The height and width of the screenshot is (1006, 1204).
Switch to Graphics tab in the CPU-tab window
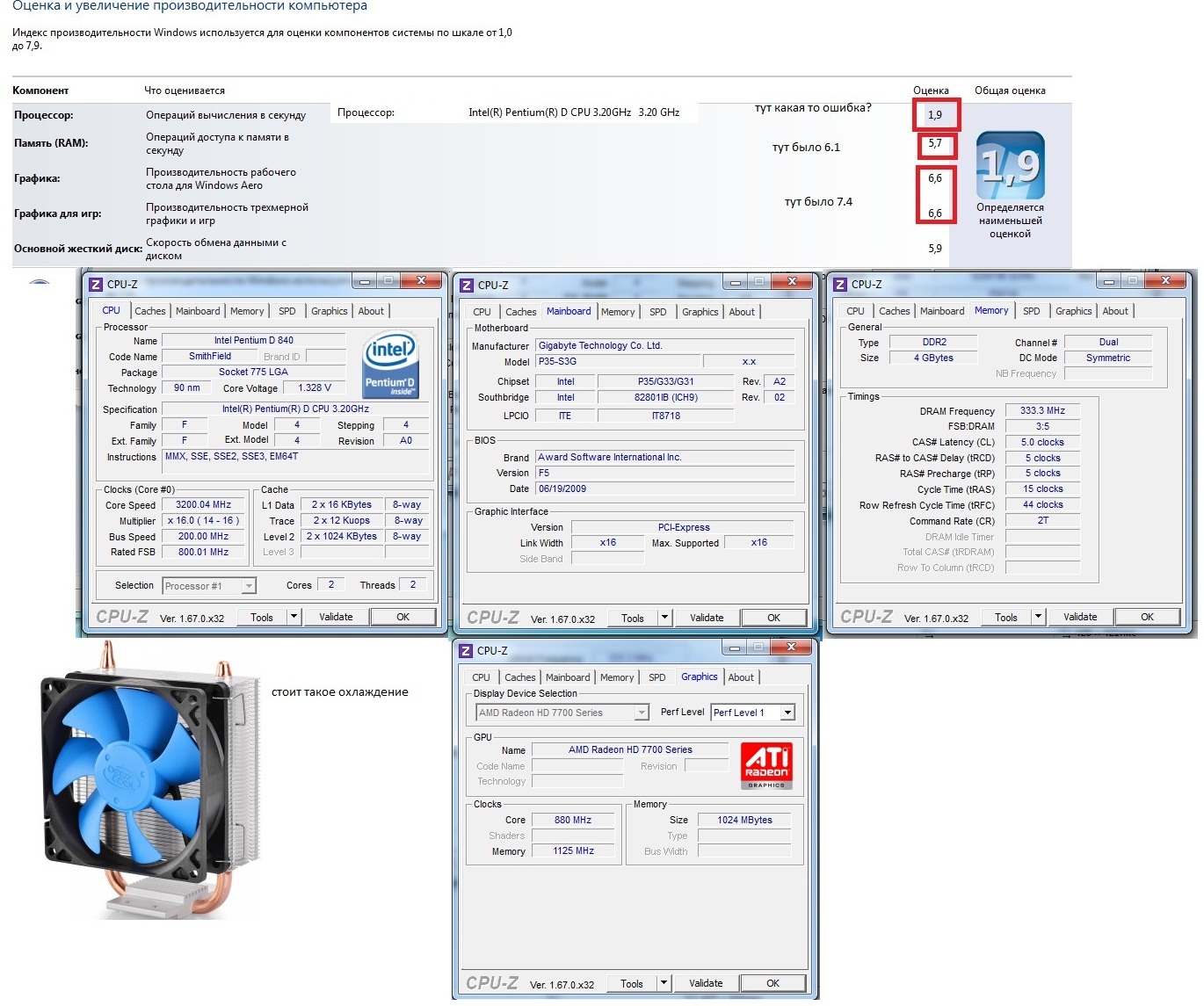(x=330, y=311)
